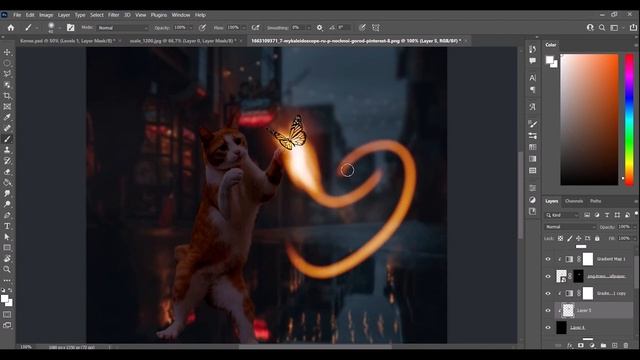Select the Elliptical Marquee tool
Image resolution: width=640 pixels, height=360 pixels.
7,63
